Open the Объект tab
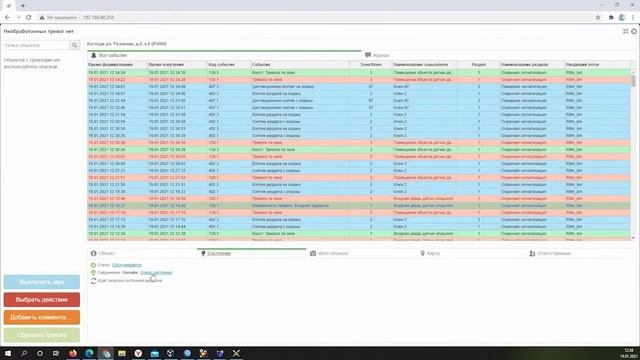This screenshot has width=640, height=360. 142,253
